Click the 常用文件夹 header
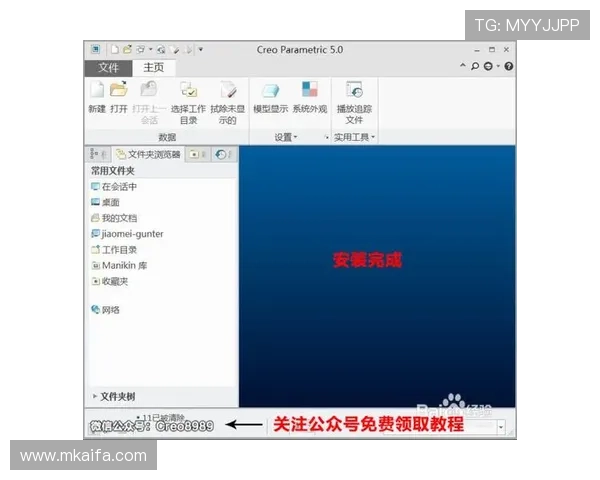 click(112, 171)
